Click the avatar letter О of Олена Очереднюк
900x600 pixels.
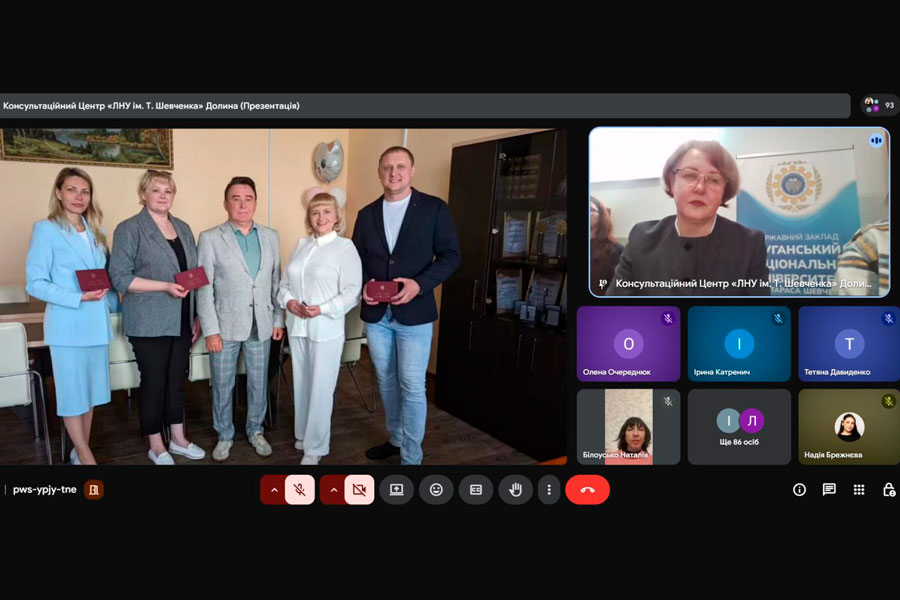pos(629,344)
